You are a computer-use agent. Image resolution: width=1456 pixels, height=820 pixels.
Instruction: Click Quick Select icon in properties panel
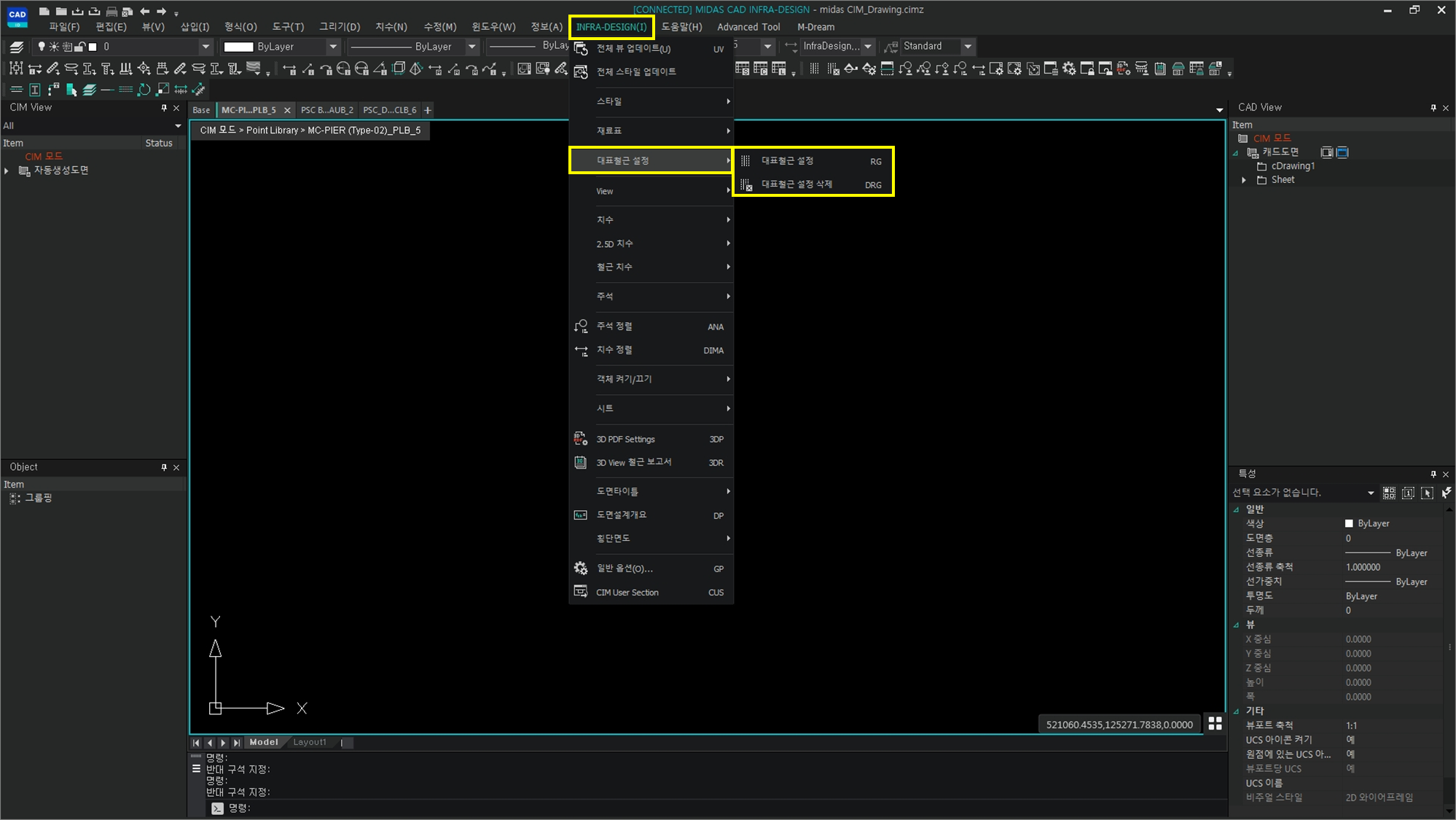(1389, 493)
